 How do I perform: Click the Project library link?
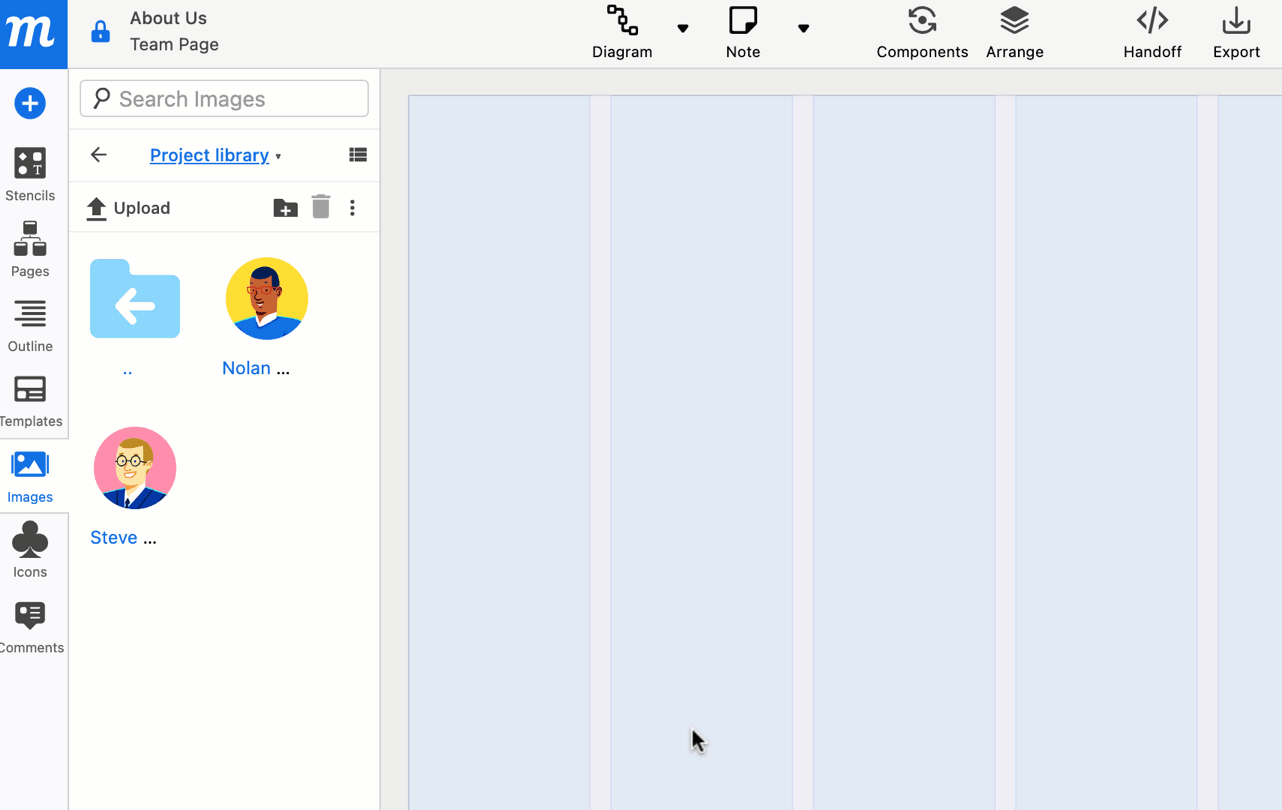tap(209, 155)
